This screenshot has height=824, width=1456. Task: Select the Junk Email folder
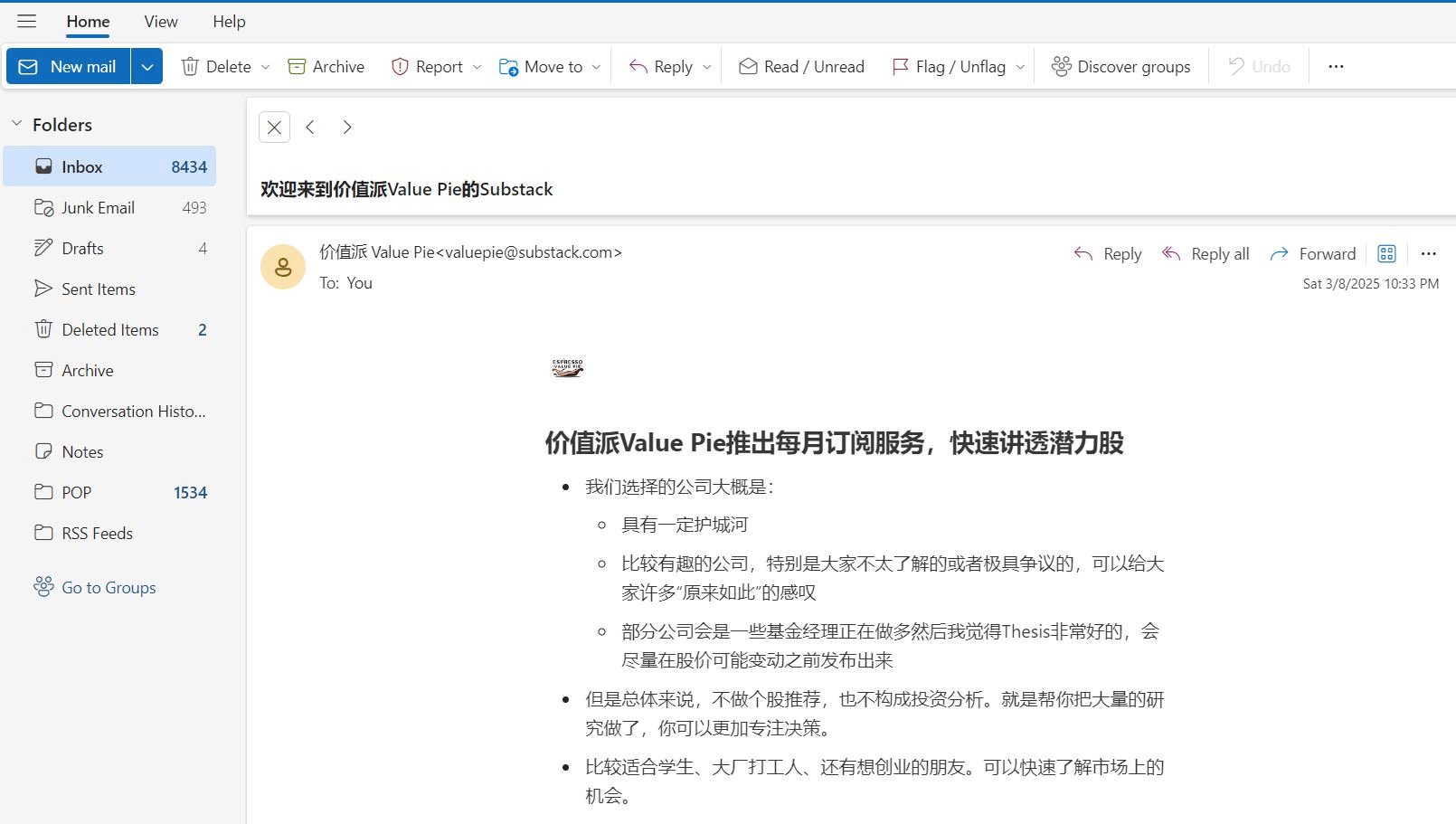(98, 208)
